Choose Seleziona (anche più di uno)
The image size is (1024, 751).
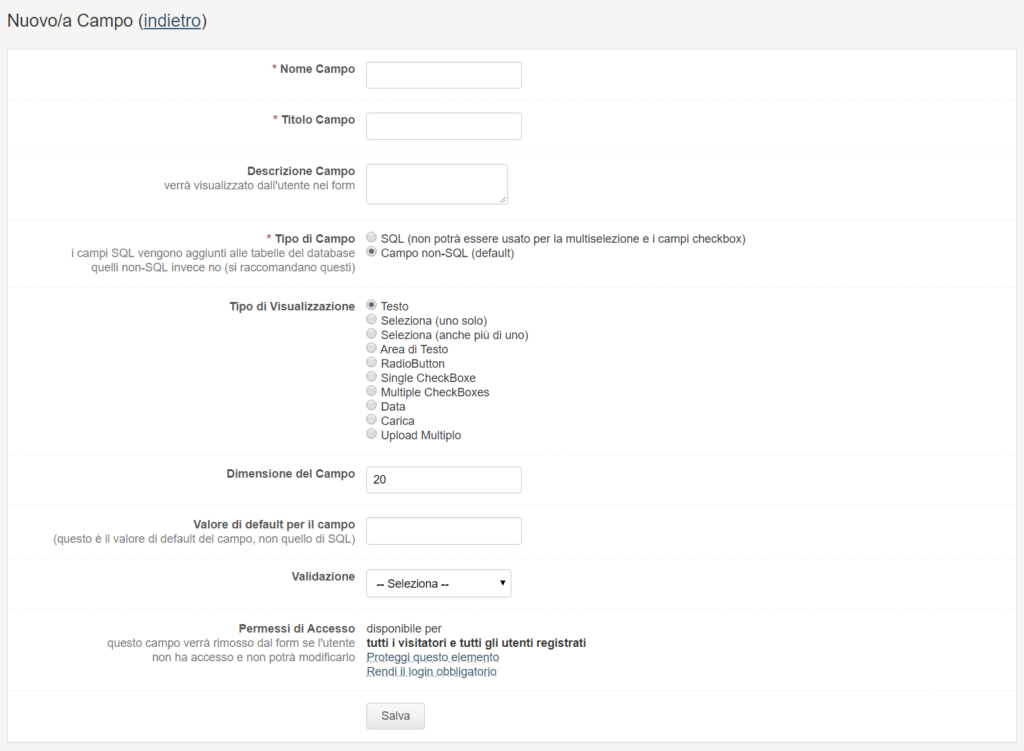coord(372,334)
